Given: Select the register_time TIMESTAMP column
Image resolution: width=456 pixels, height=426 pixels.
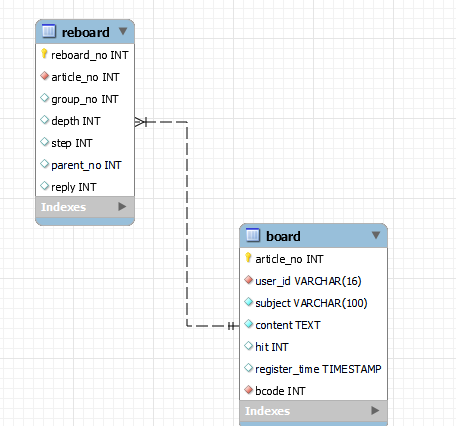Looking at the screenshot, I should click(318, 369).
